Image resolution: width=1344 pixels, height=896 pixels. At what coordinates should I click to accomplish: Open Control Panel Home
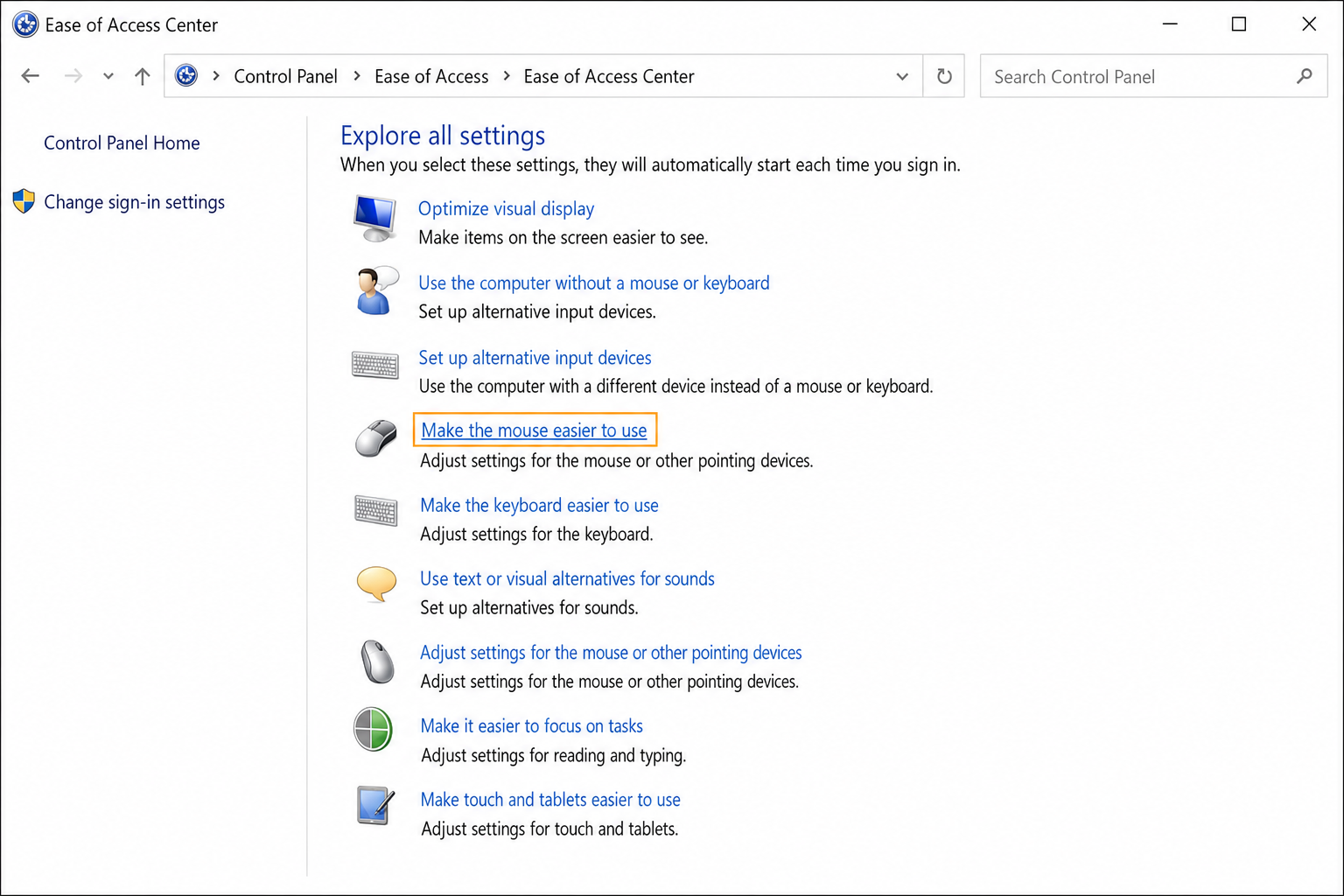pyautogui.click(x=122, y=143)
